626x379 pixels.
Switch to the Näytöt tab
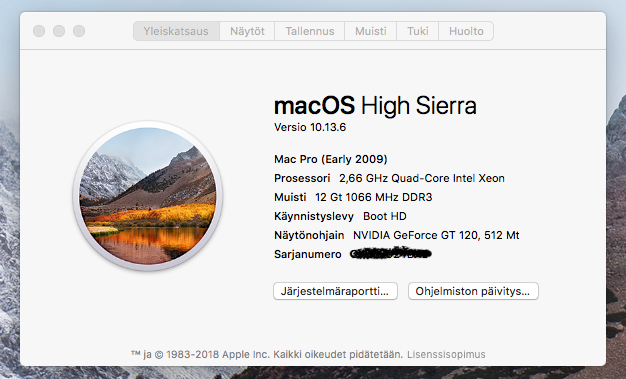[247, 31]
